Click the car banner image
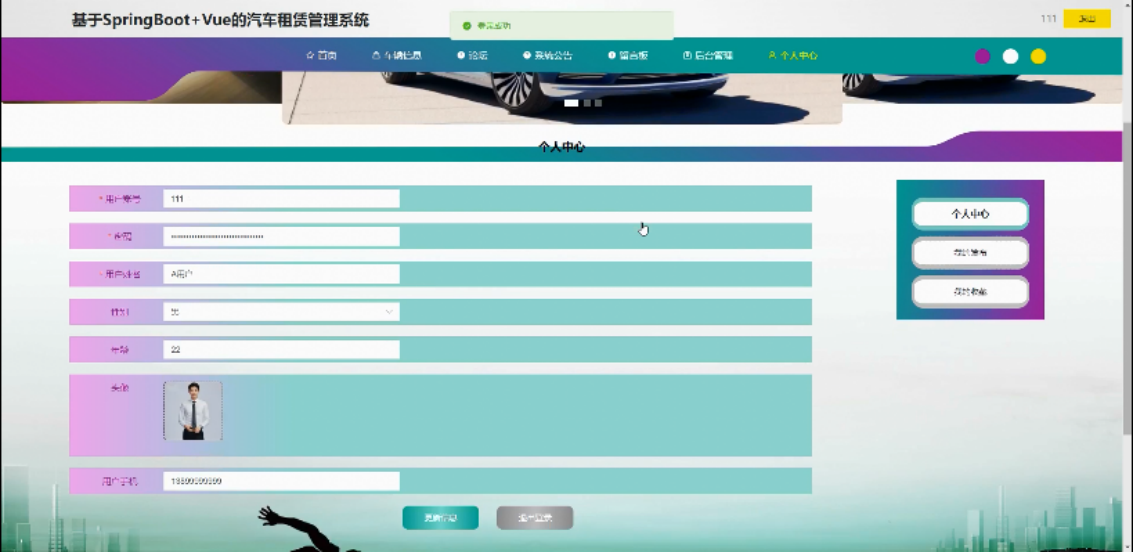 click(562, 98)
